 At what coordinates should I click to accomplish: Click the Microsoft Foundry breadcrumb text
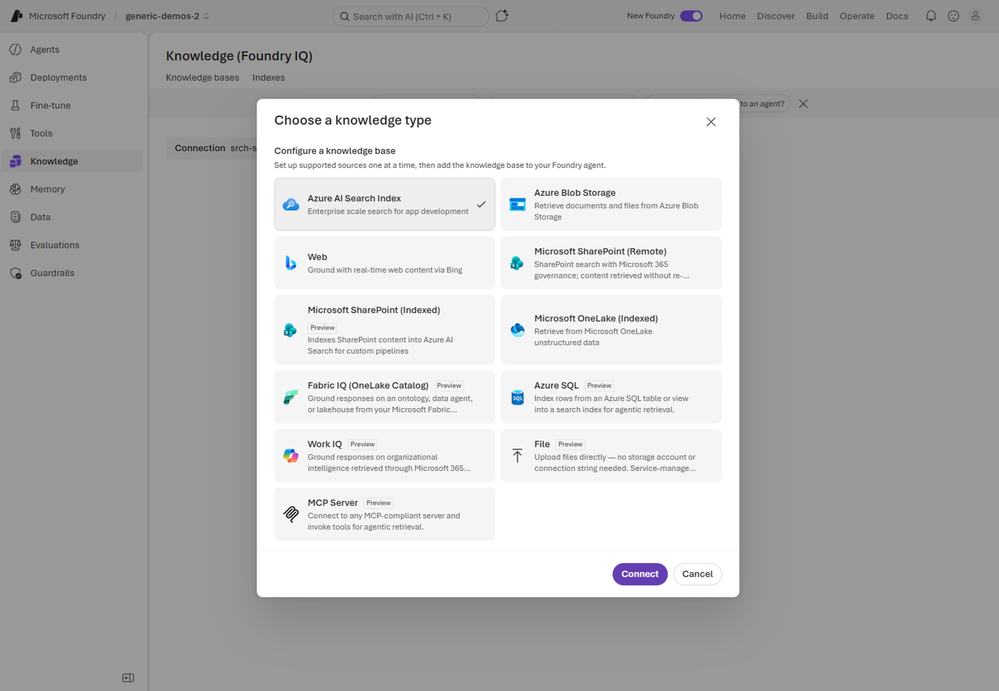[x=67, y=16]
